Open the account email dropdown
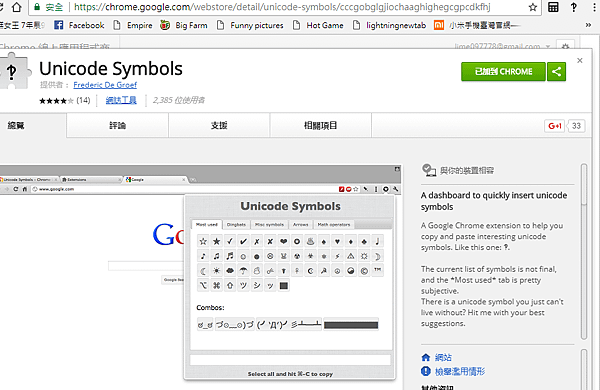 (502, 46)
